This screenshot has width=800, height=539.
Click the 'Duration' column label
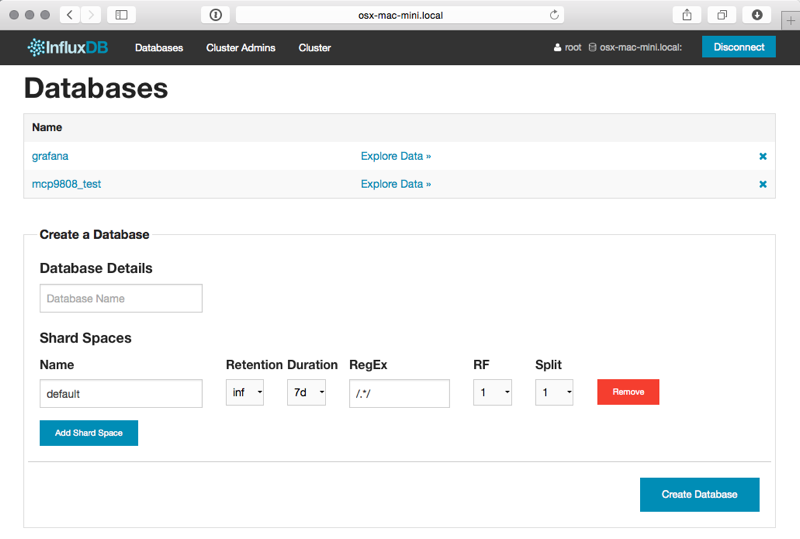pos(312,365)
